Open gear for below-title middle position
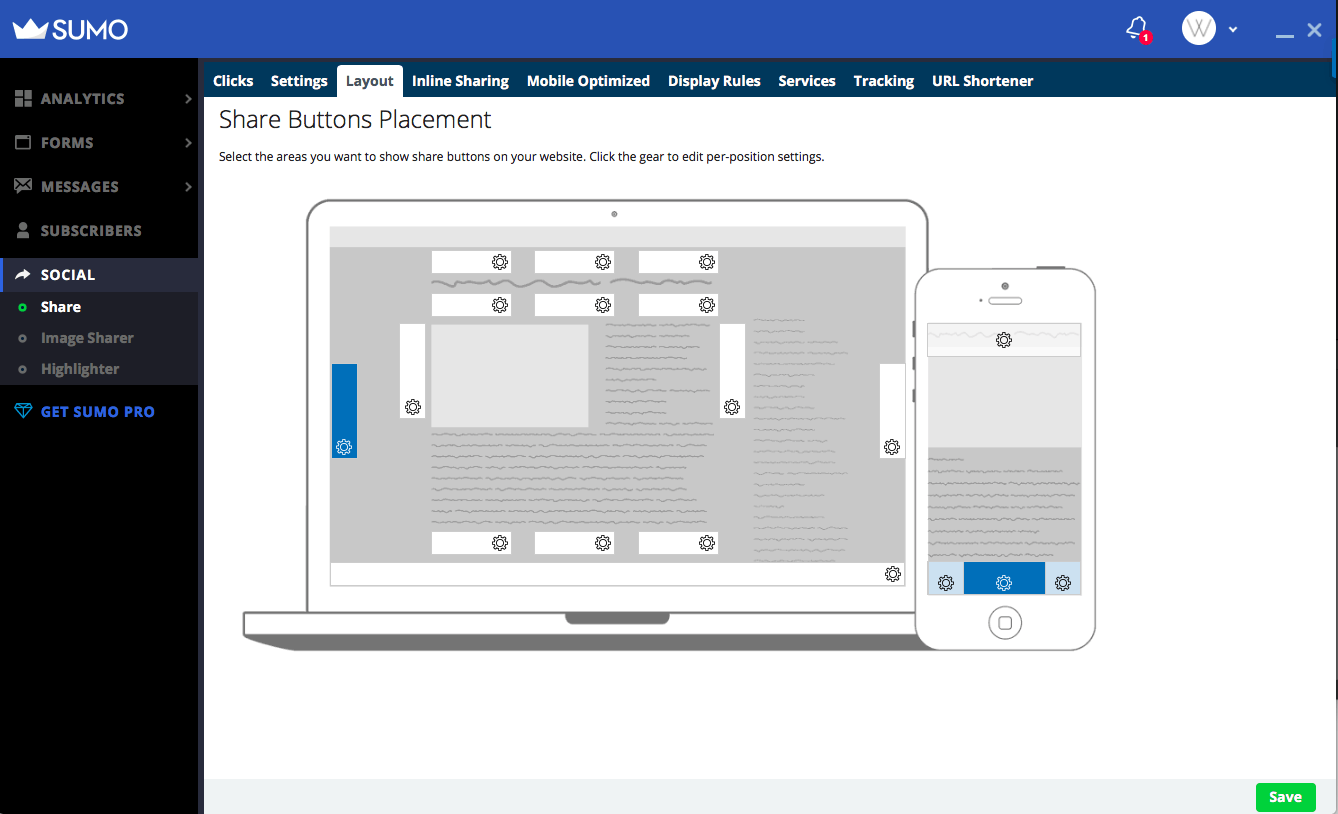The height and width of the screenshot is (814, 1338). click(603, 305)
